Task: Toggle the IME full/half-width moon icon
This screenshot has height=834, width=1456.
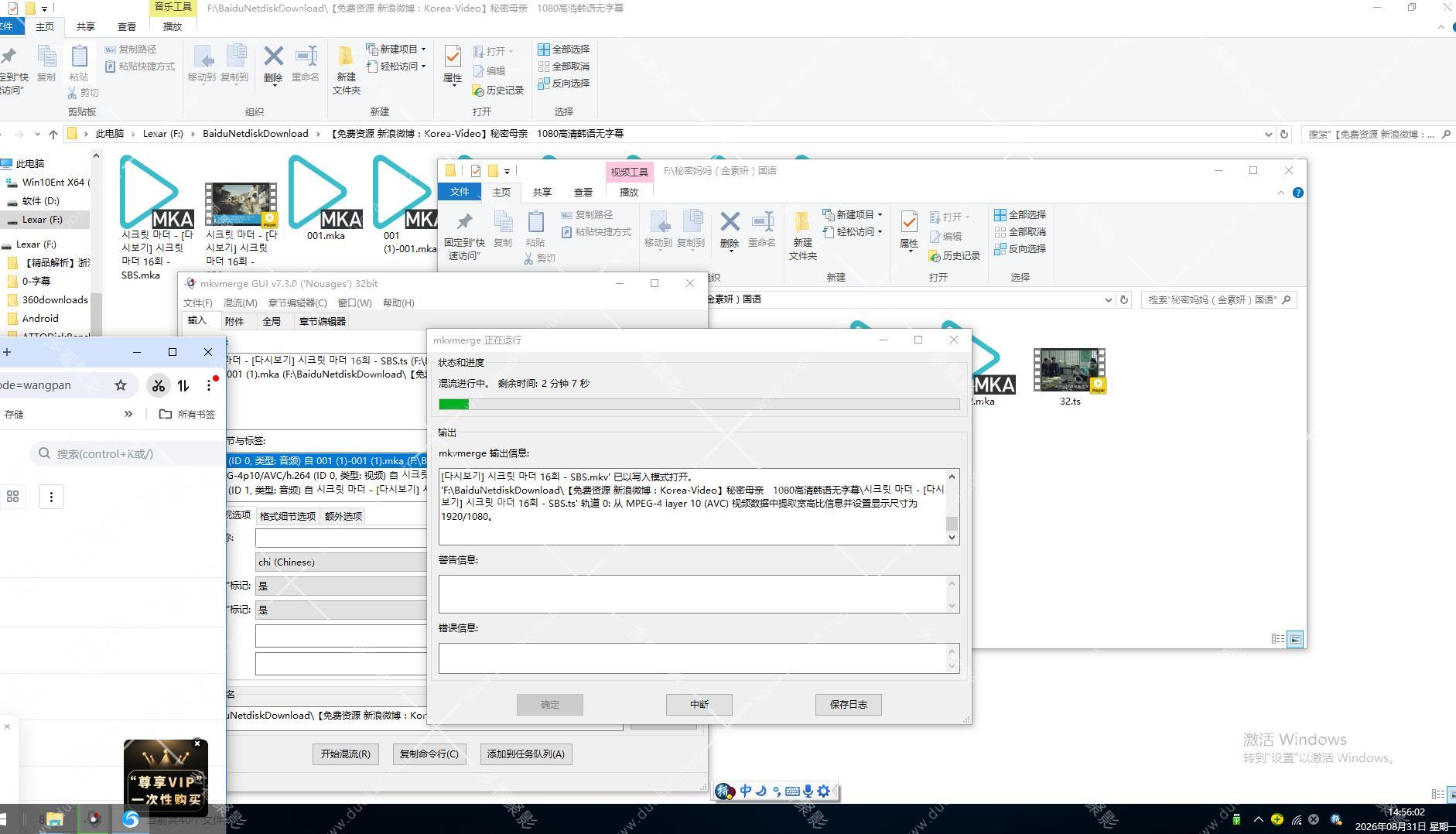Action: pyautogui.click(x=761, y=791)
